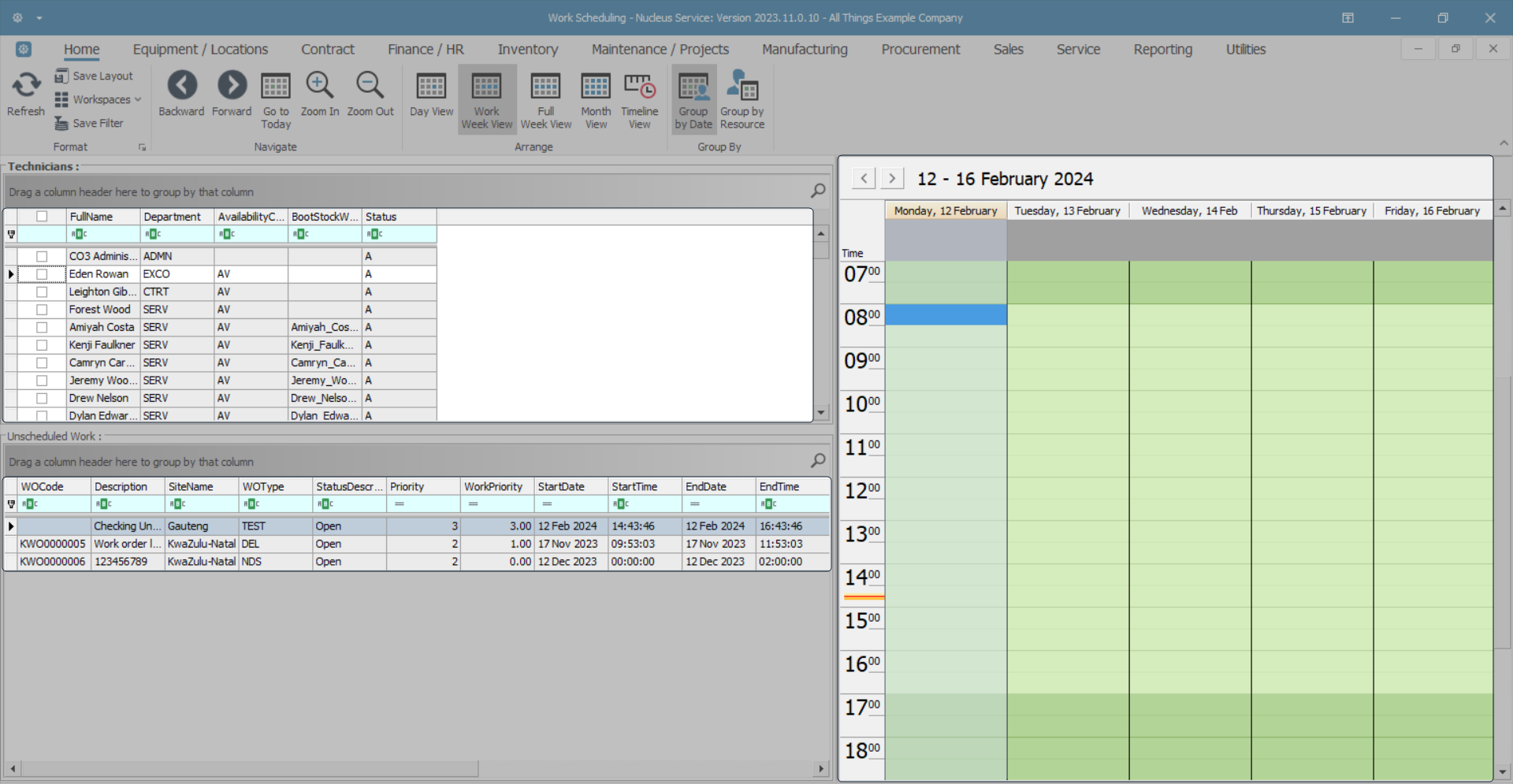Click the Zoom In magnifier
Screen dimensions: 1513x784
[x=320, y=85]
